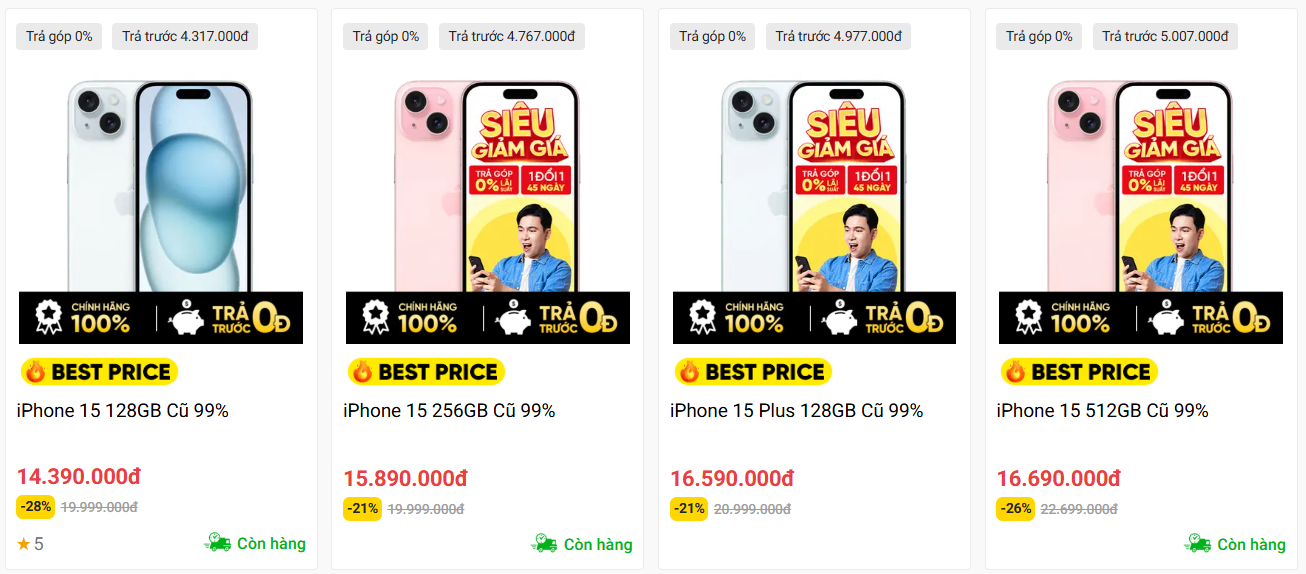Click delivery truck icon on iPhone 15 128GB card
The width and height of the screenshot is (1306, 574).
[x=218, y=543]
